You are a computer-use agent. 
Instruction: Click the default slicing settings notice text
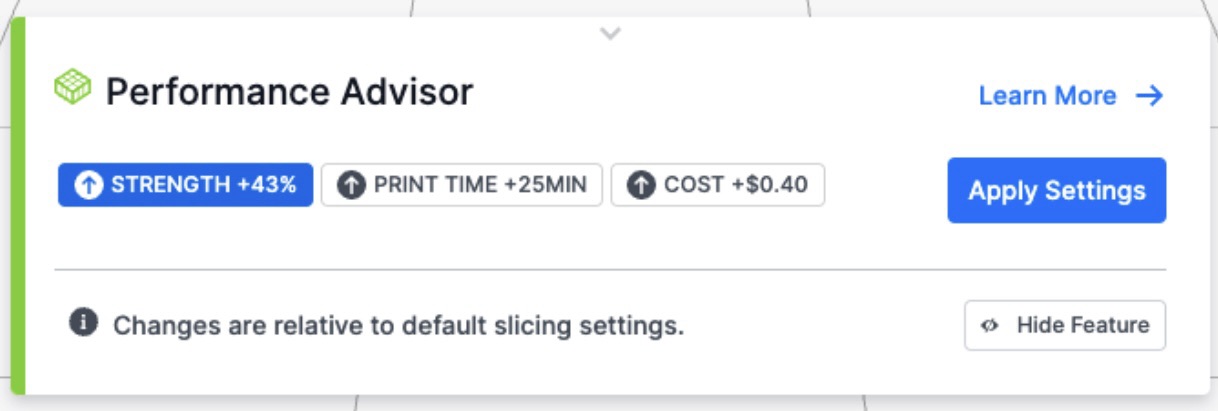tap(398, 326)
